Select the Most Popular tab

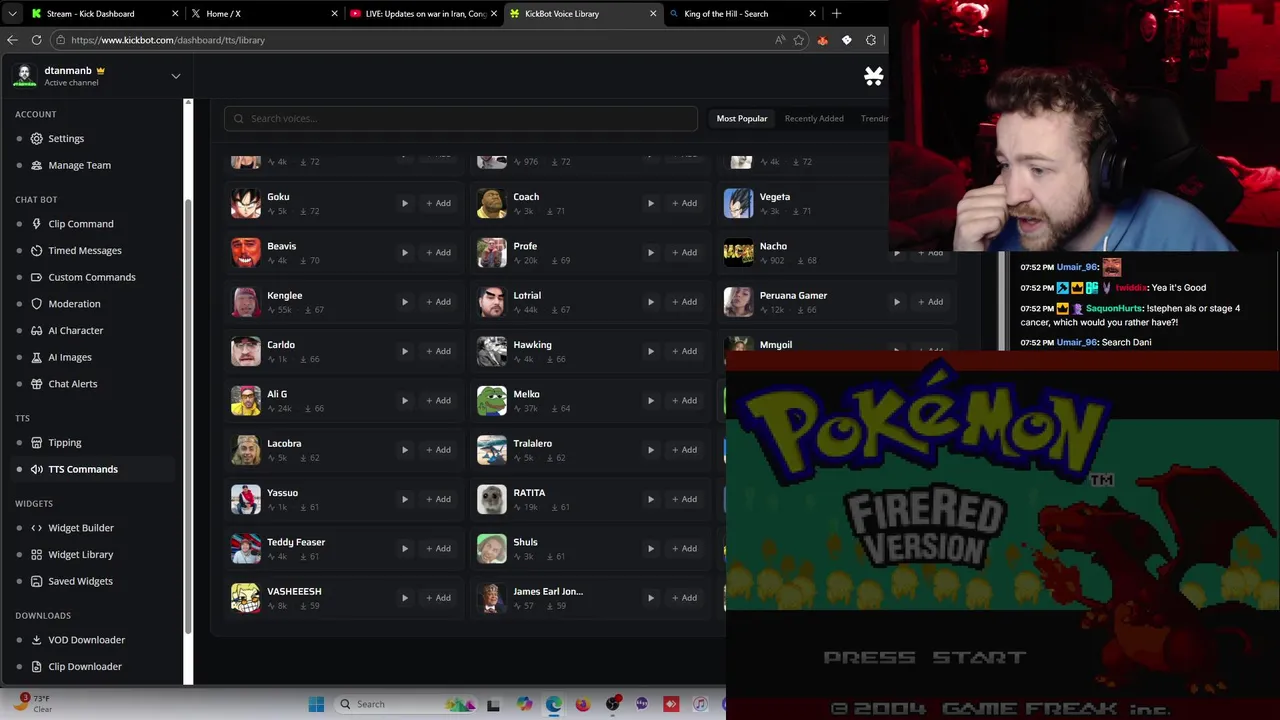point(742,118)
